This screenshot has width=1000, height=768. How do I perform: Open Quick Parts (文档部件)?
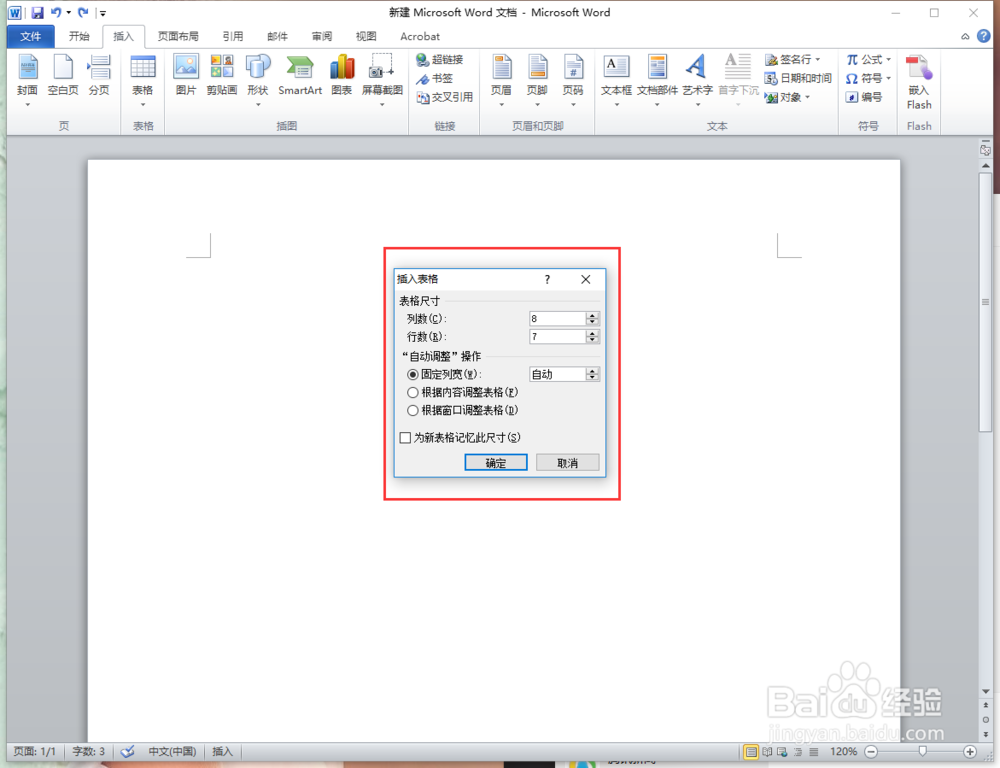click(x=657, y=80)
